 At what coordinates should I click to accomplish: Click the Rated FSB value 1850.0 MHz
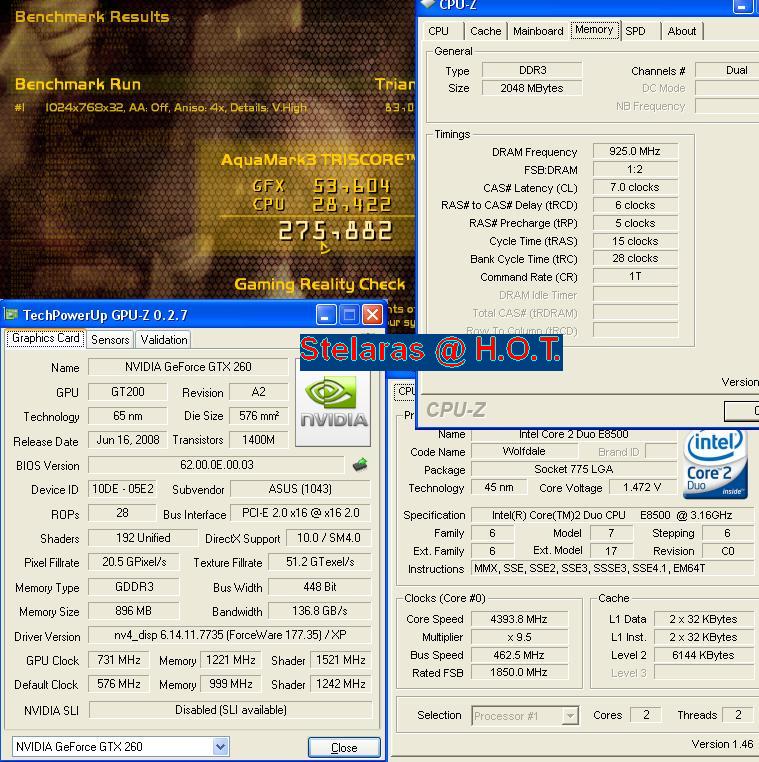coord(519,673)
